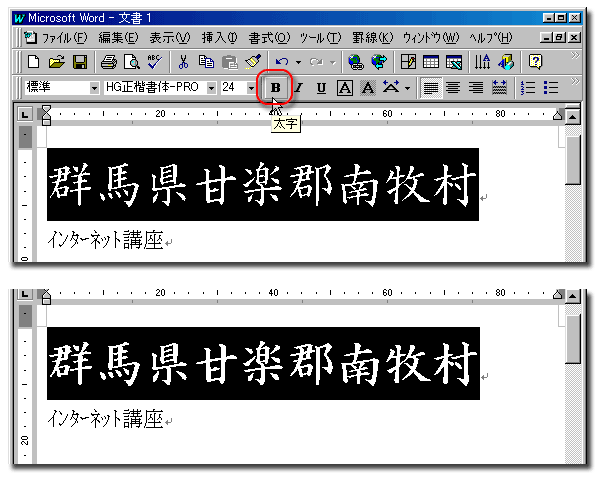Viewport: 600px width, 488px height.
Task: Open an existing file with folder icon
Action: point(57,62)
